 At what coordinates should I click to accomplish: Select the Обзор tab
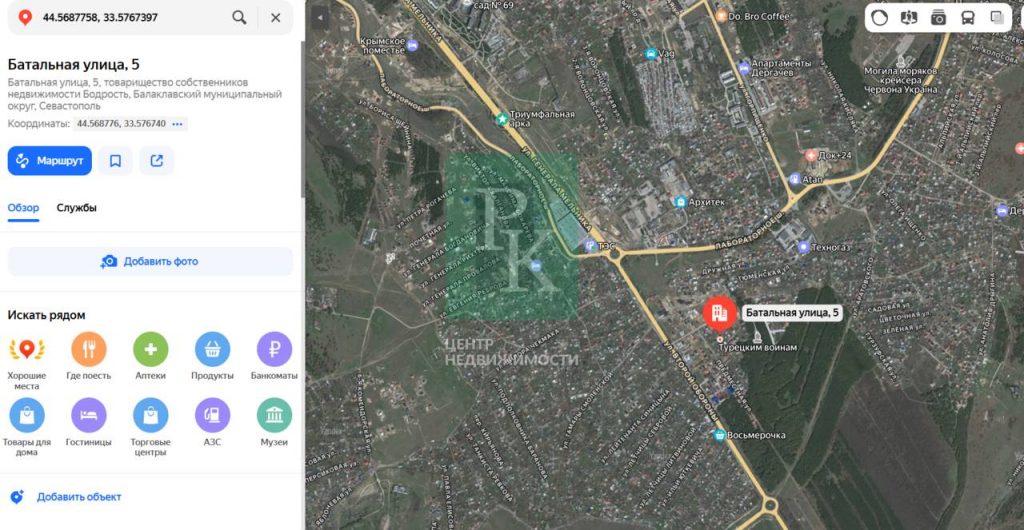pyautogui.click(x=23, y=208)
